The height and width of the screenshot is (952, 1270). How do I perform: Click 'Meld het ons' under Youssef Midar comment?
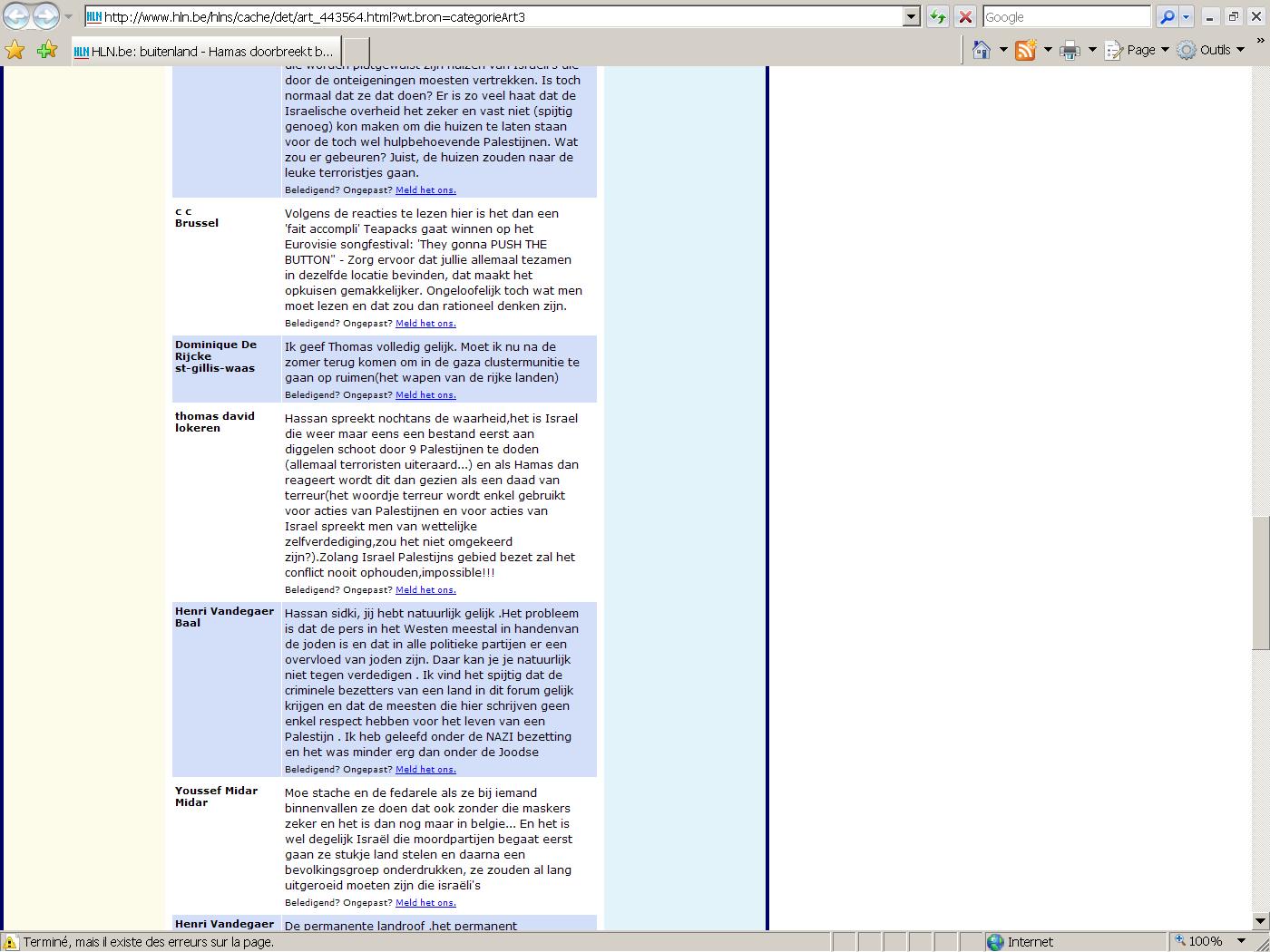[425, 902]
